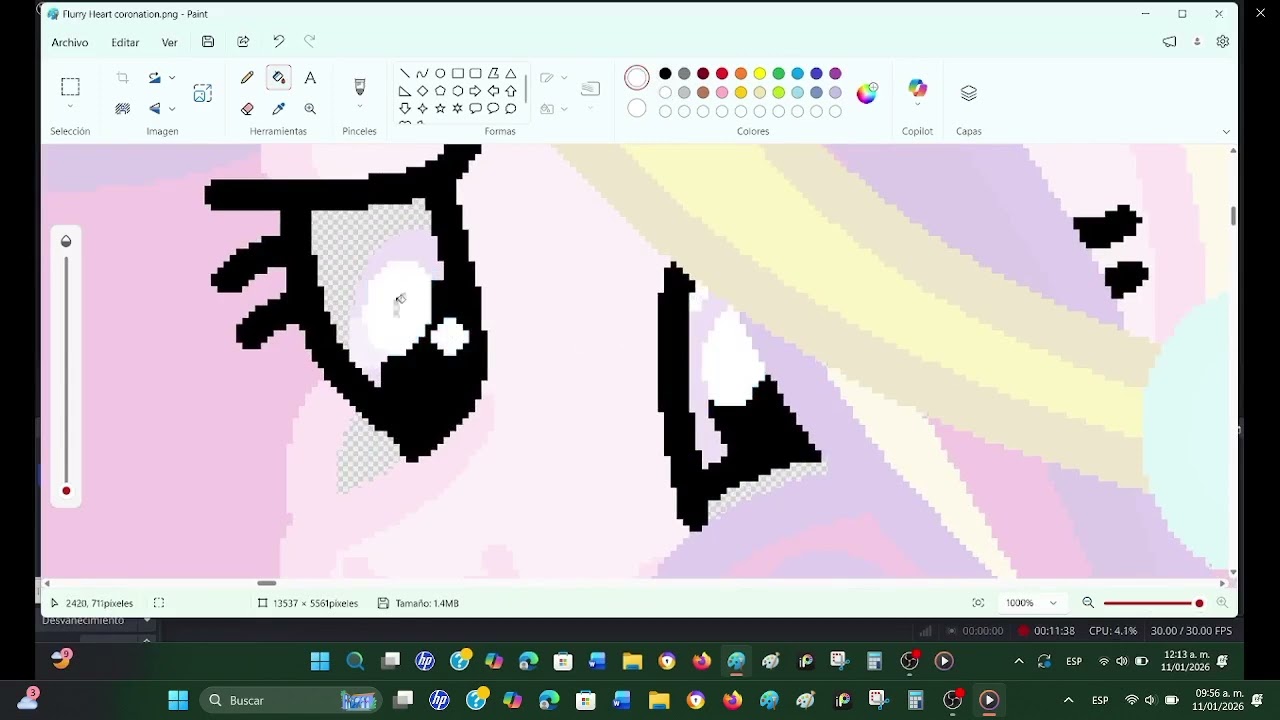Open the resize and skew tool

(203, 93)
